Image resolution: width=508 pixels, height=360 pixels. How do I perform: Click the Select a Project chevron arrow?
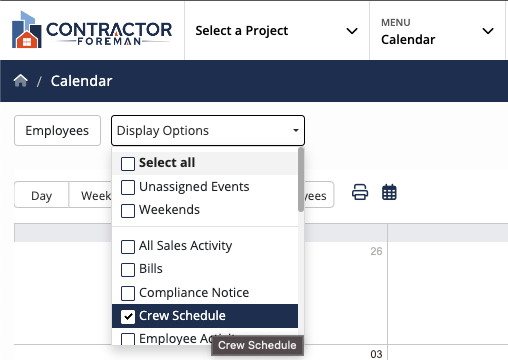(x=352, y=31)
